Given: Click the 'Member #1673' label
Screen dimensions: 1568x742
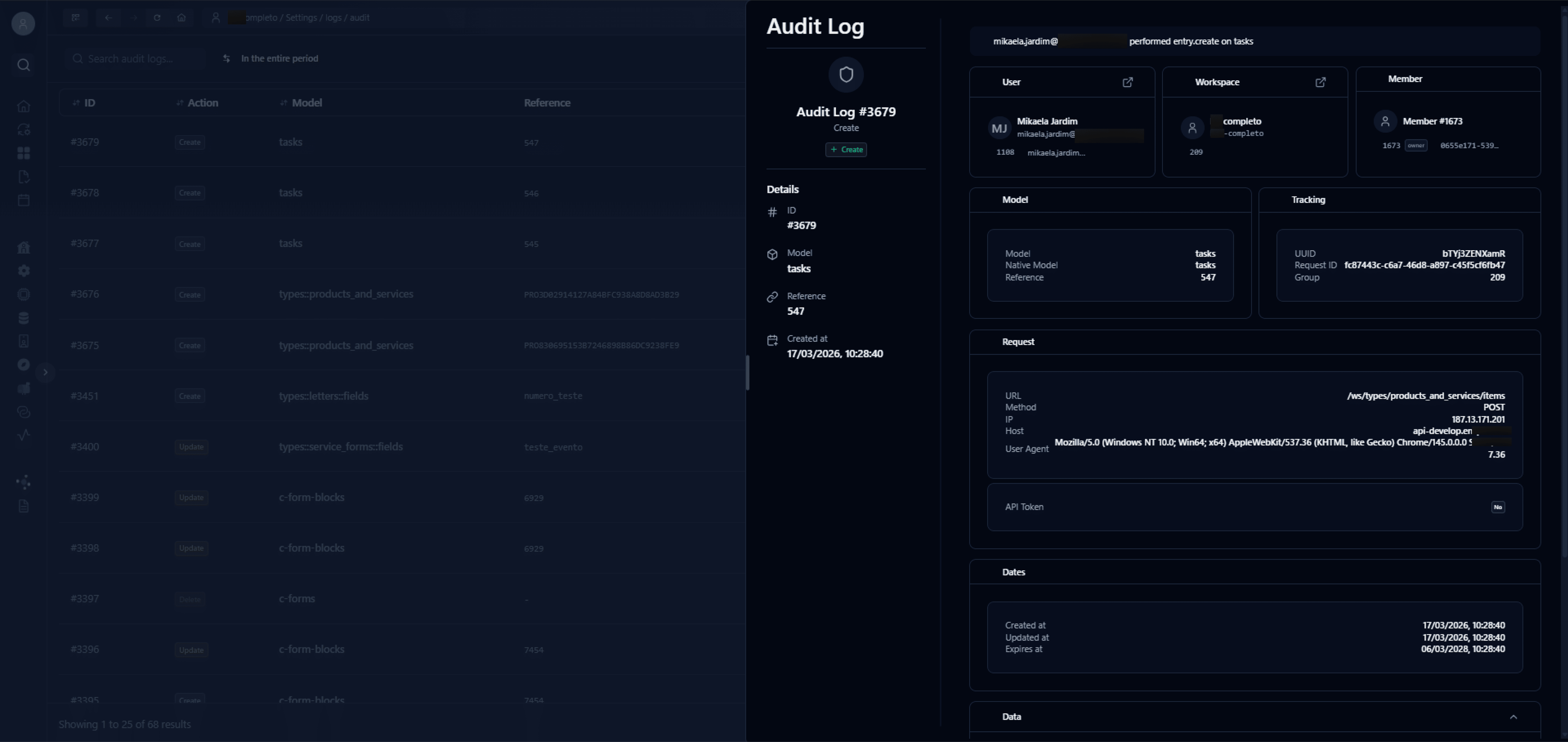Looking at the screenshot, I should 1432,122.
